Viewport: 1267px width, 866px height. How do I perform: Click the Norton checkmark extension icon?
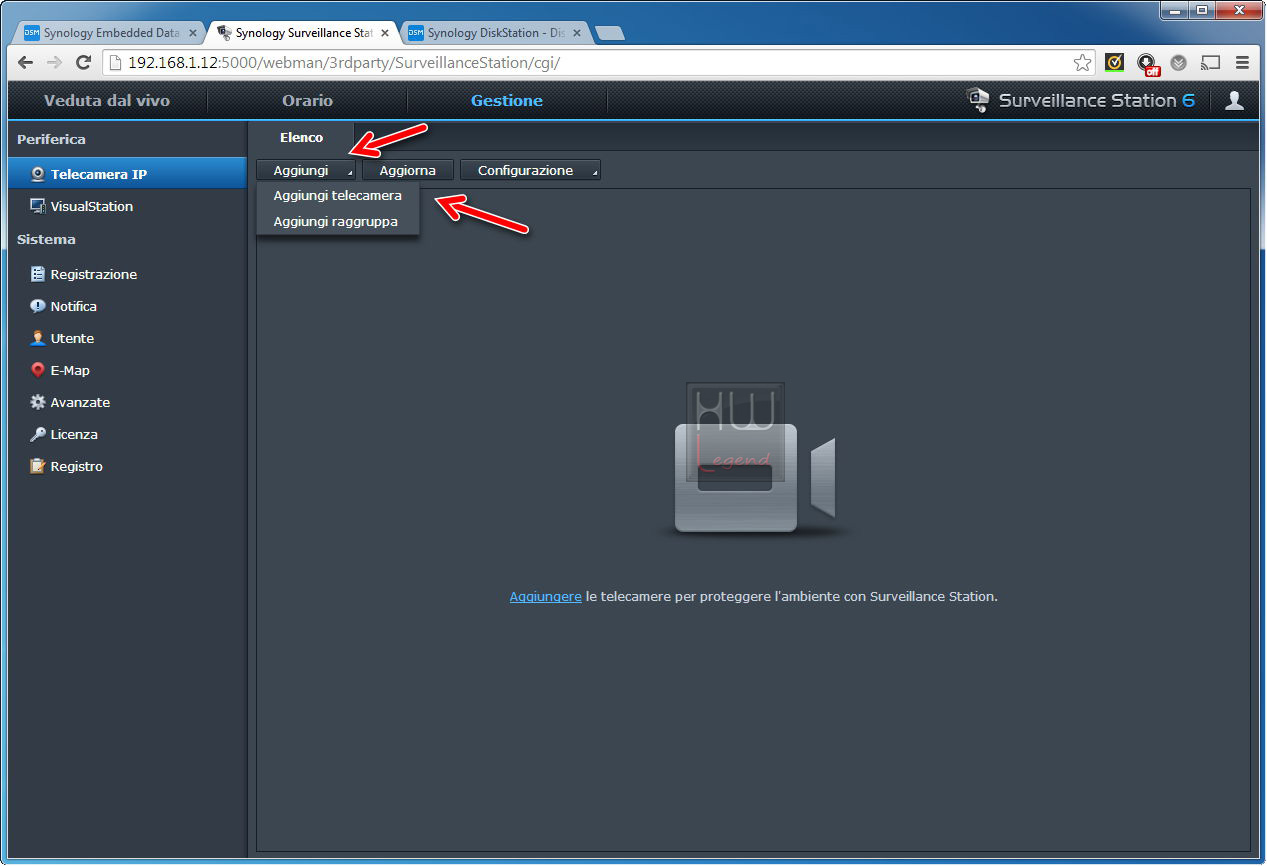pos(1114,62)
